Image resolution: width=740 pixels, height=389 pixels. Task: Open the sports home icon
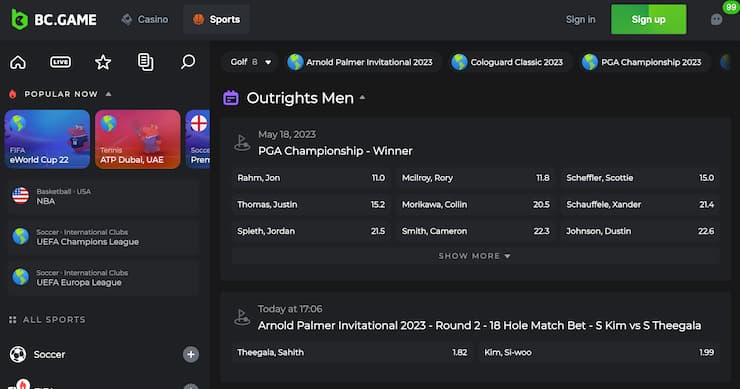point(18,62)
